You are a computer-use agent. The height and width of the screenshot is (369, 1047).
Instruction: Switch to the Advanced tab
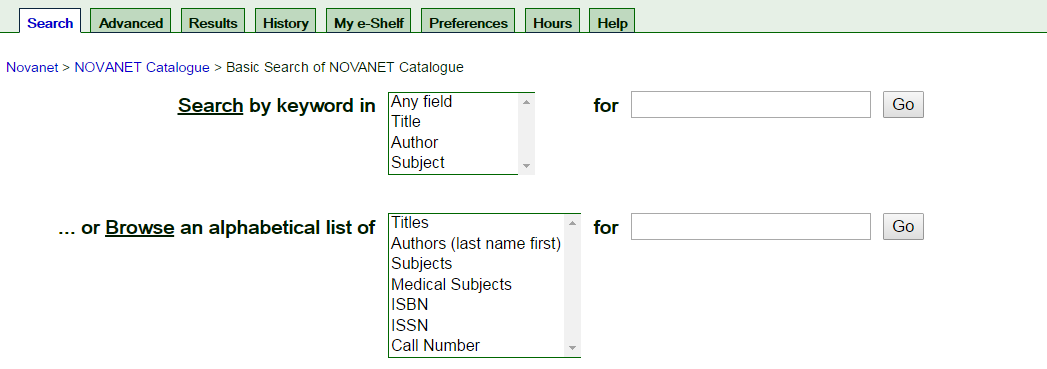(131, 22)
